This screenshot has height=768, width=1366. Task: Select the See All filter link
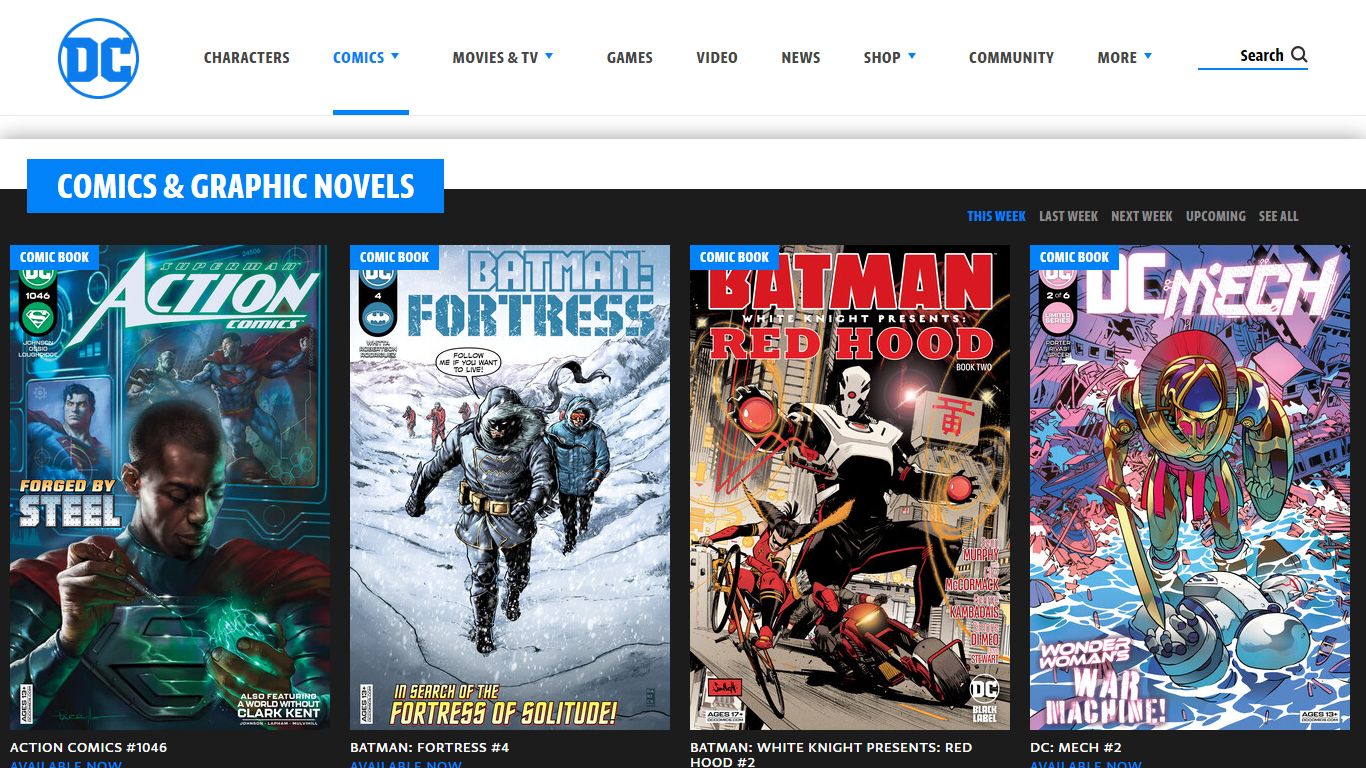click(1278, 216)
